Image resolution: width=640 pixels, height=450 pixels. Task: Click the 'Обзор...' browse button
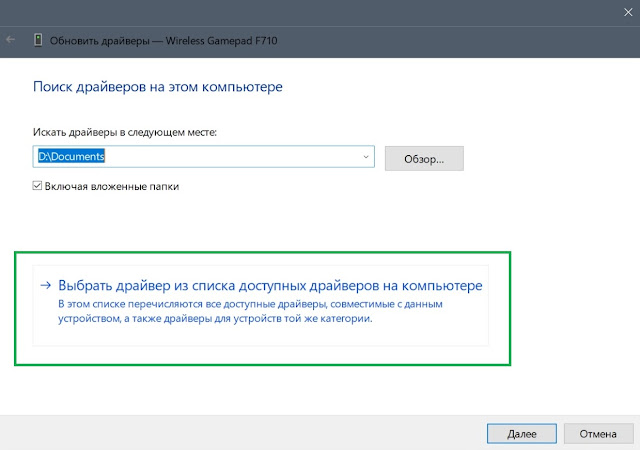[x=424, y=158]
